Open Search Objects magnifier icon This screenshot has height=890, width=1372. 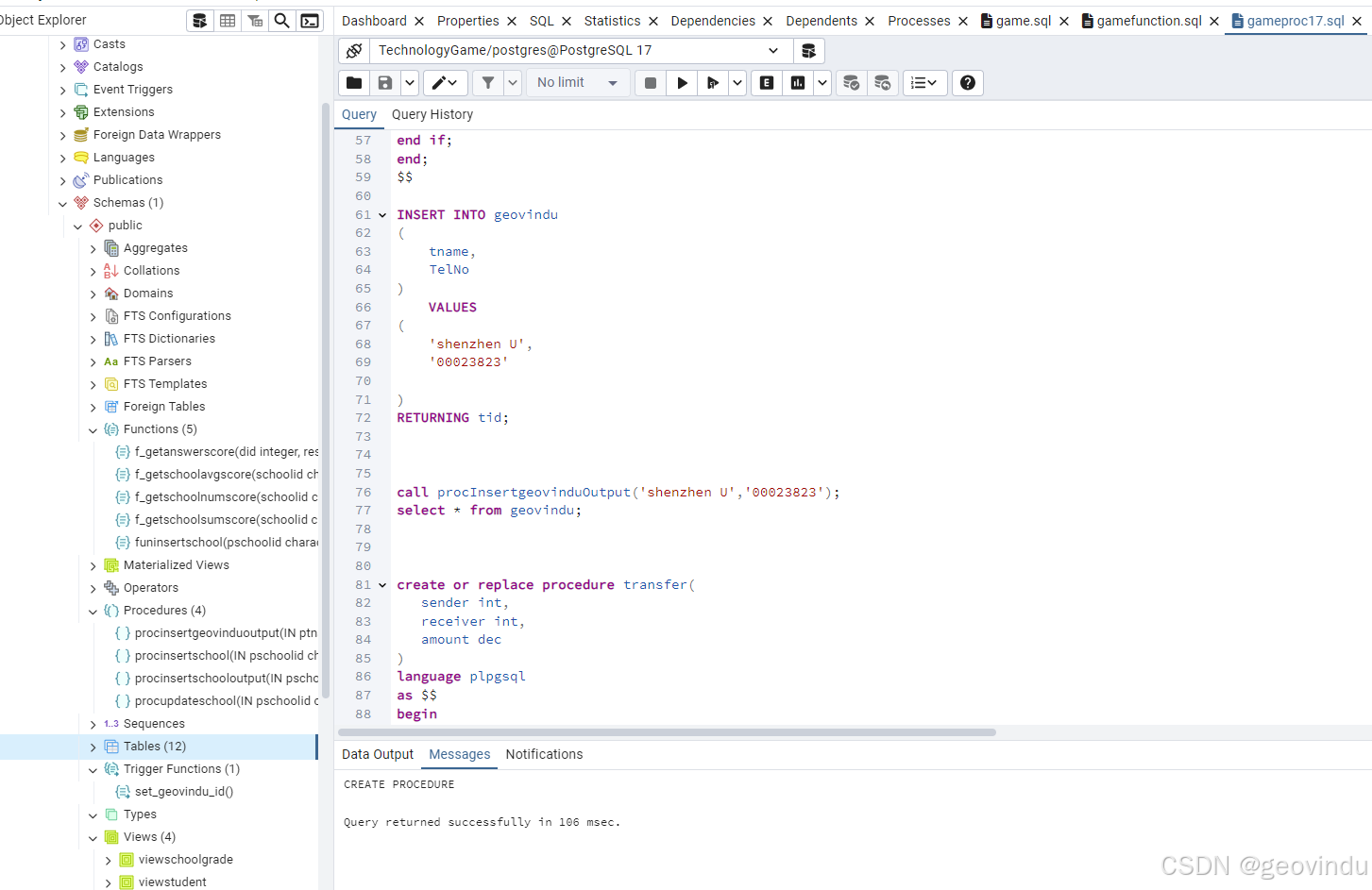(281, 20)
